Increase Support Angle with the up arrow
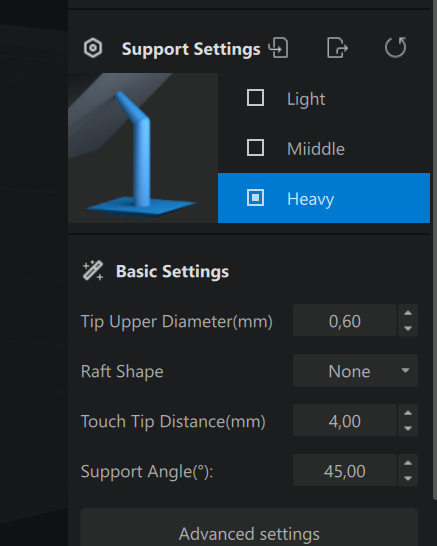The height and width of the screenshot is (546, 437). coord(408,463)
